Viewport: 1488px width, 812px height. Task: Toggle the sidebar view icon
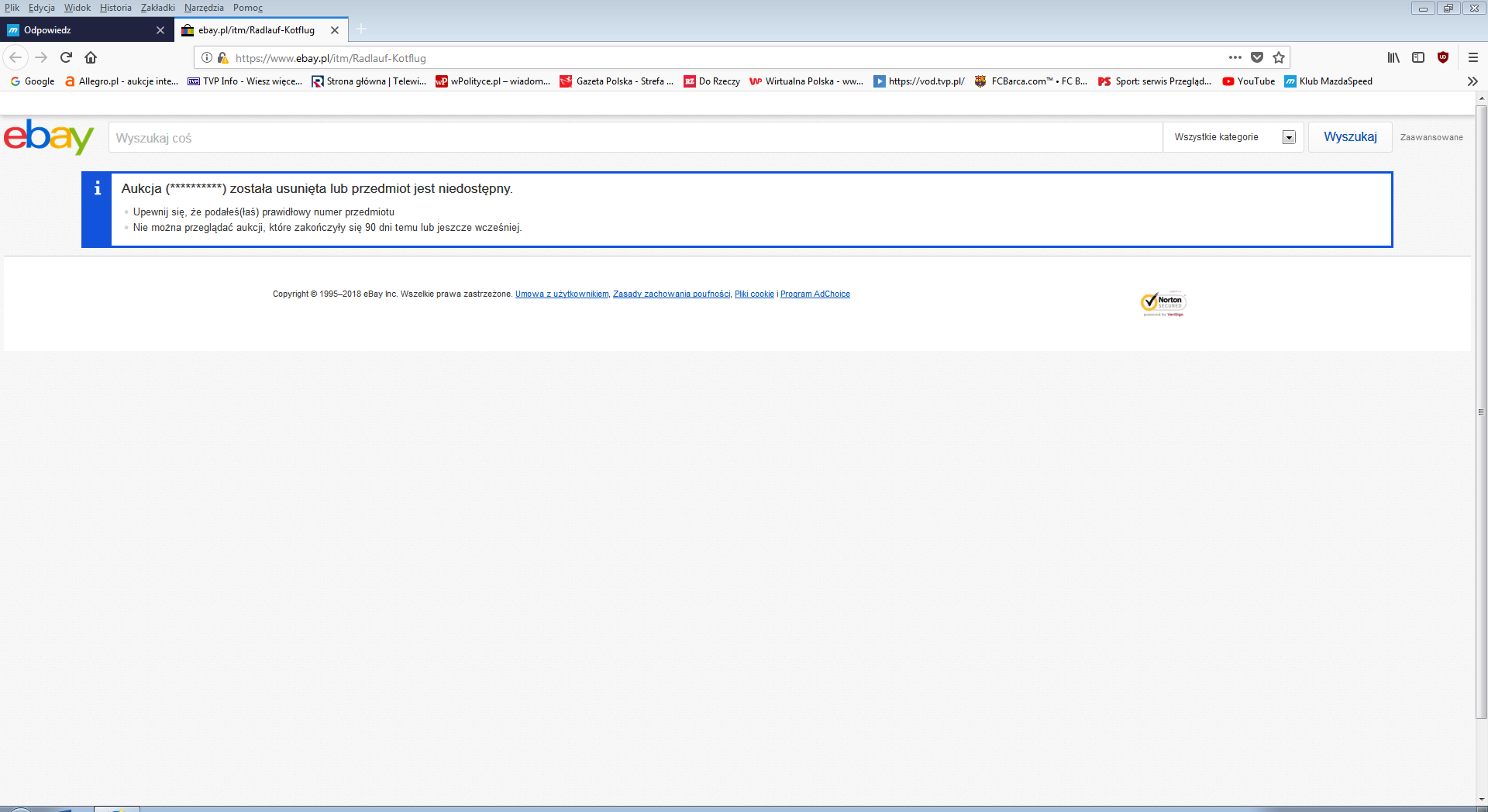pos(1418,57)
